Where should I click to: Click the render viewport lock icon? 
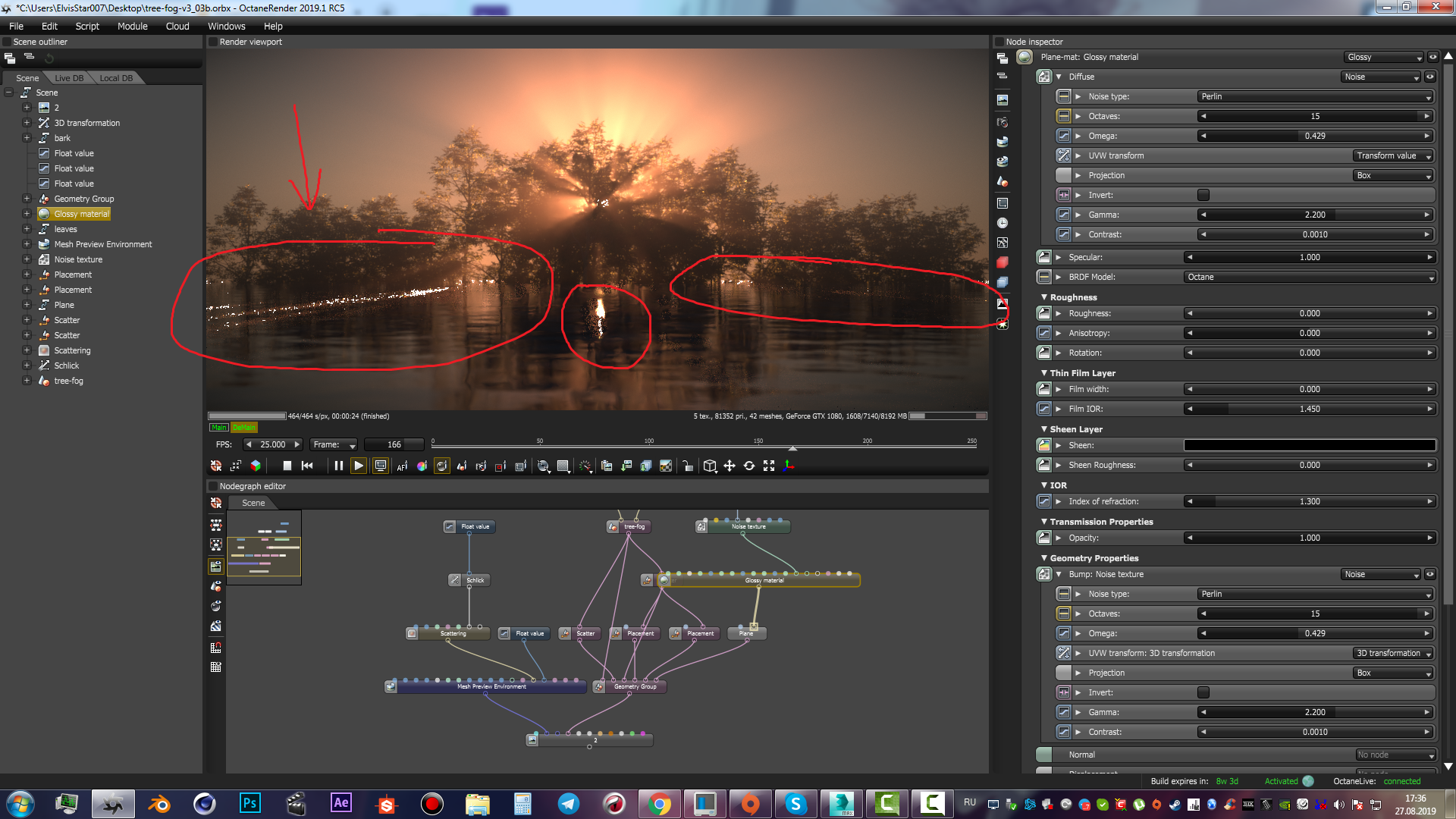click(x=688, y=466)
